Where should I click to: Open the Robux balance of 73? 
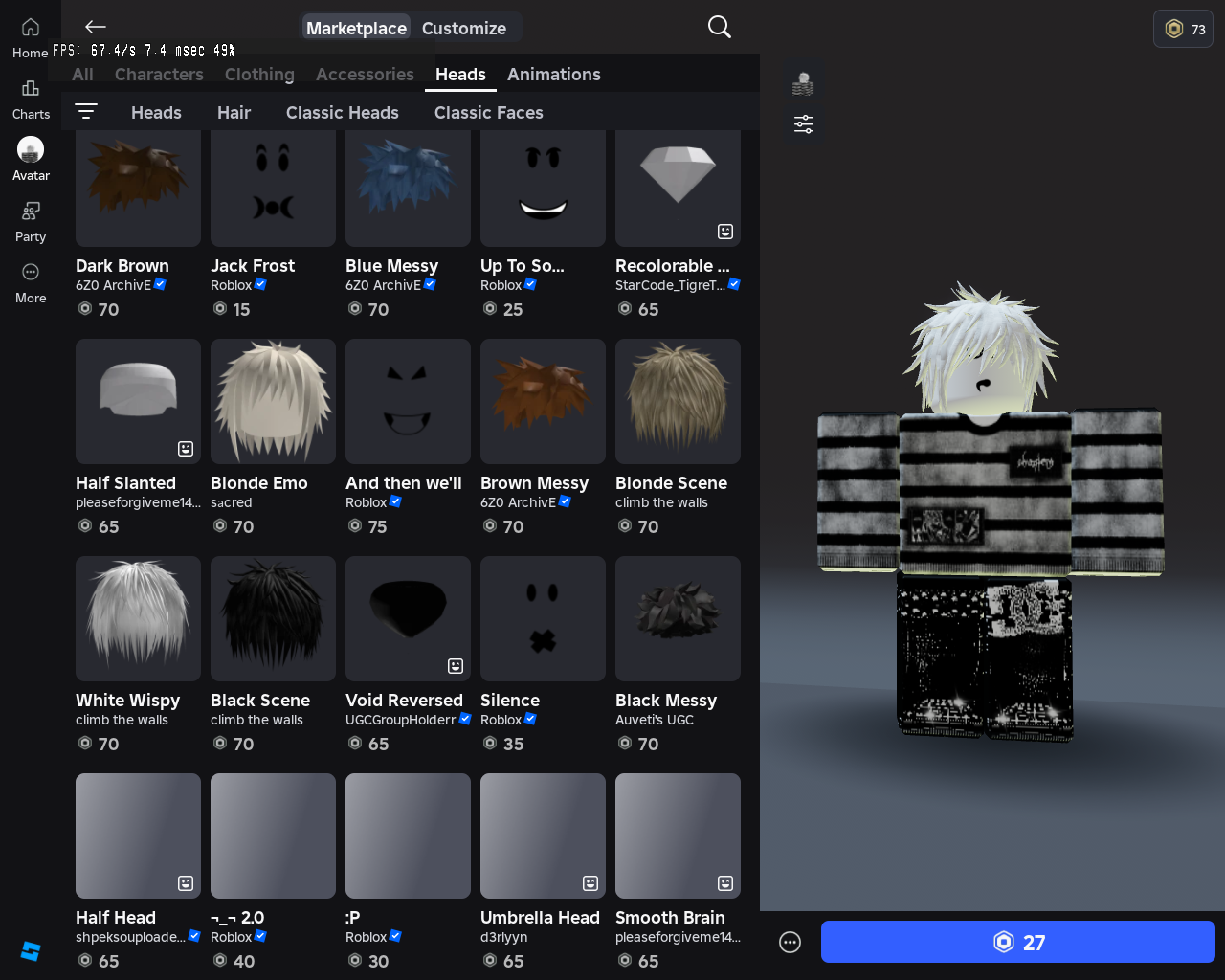click(x=1184, y=29)
